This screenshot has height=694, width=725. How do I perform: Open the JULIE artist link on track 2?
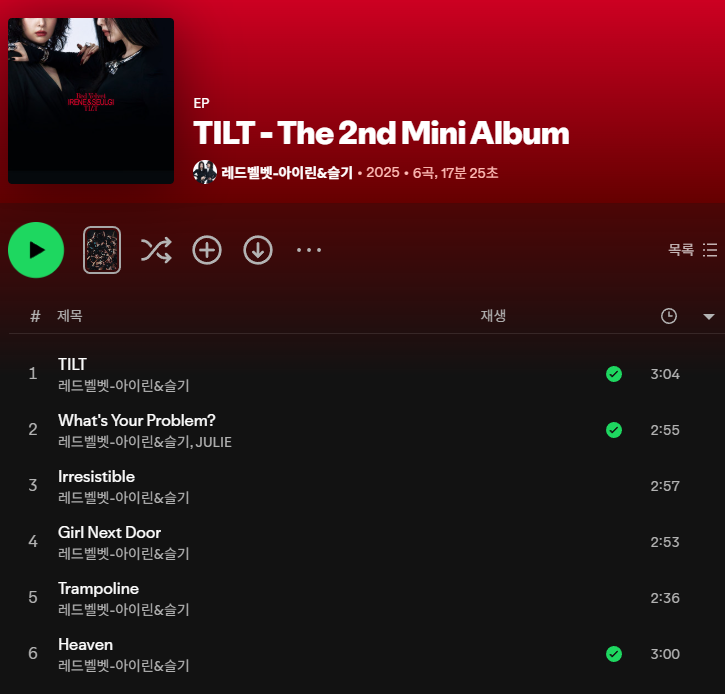[214, 442]
